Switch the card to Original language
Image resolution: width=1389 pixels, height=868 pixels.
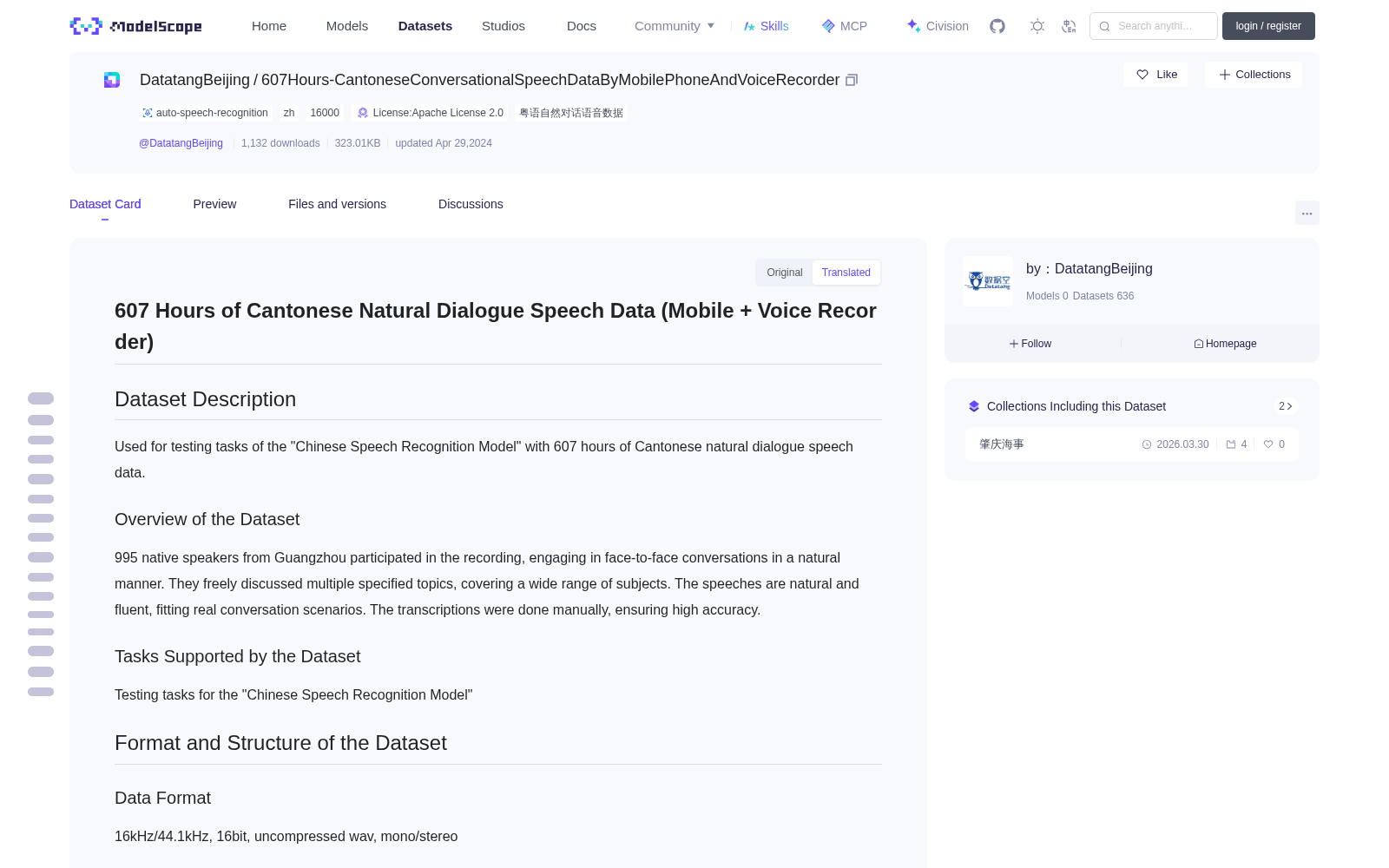coord(785,273)
